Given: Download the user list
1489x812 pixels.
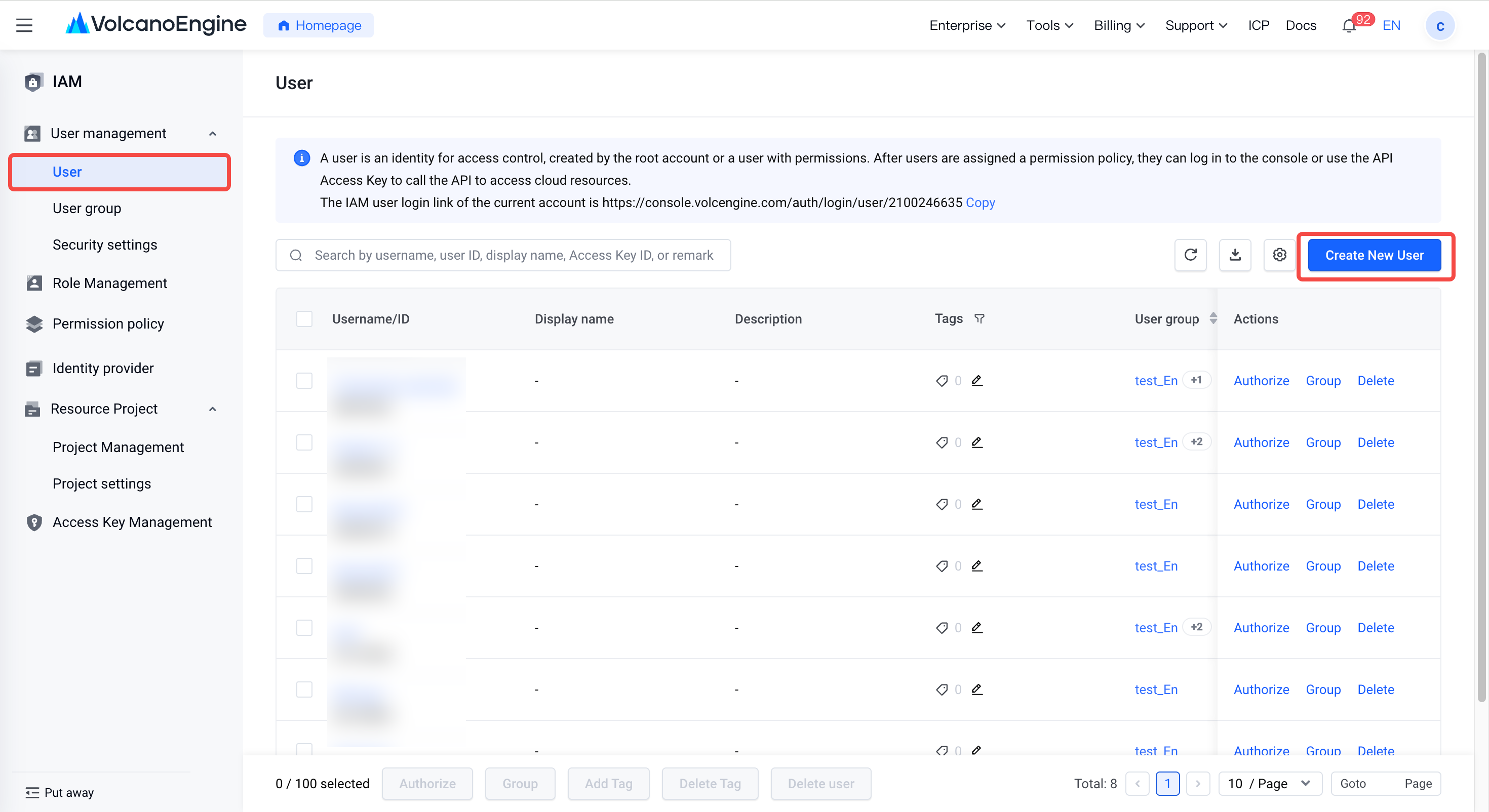Looking at the screenshot, I should (x=1235, y=255).
